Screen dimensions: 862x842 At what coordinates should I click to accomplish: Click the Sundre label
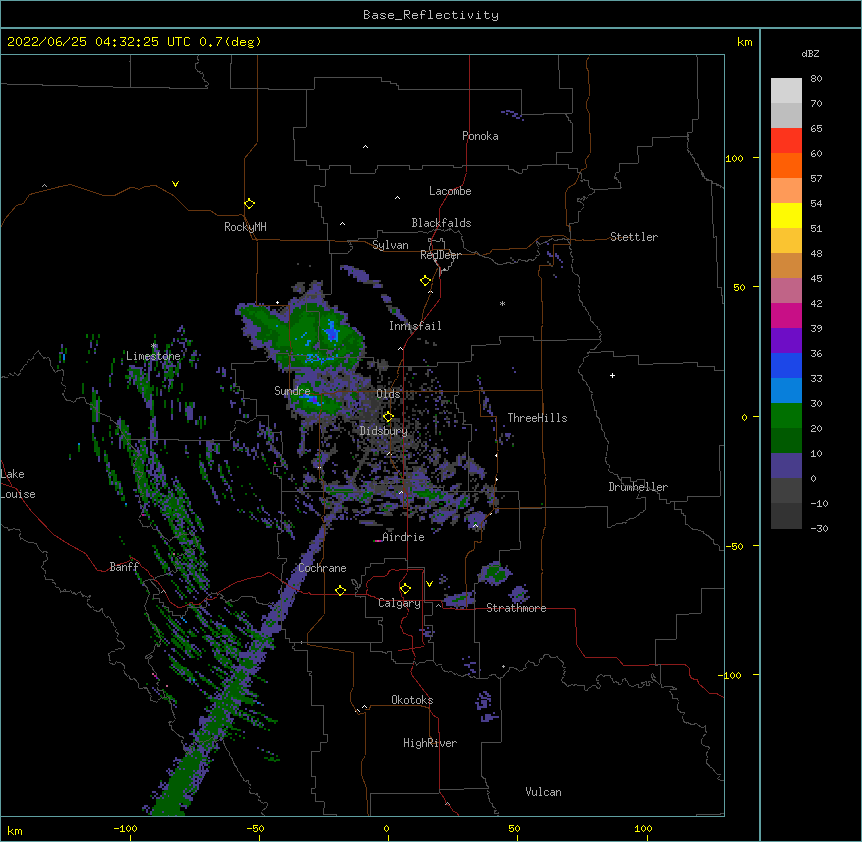pyautogui.click(x=292, y=391)
